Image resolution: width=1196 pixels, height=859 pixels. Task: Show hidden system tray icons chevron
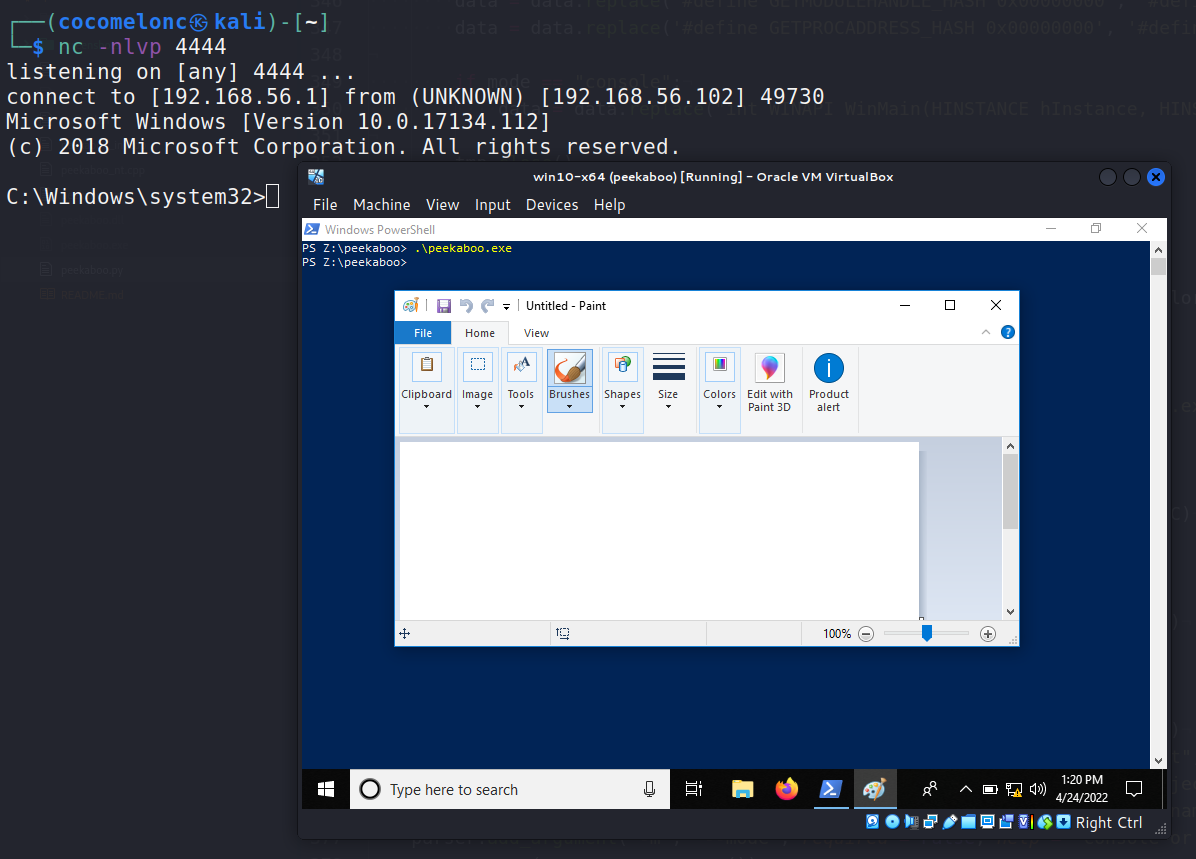pos(966,789)
